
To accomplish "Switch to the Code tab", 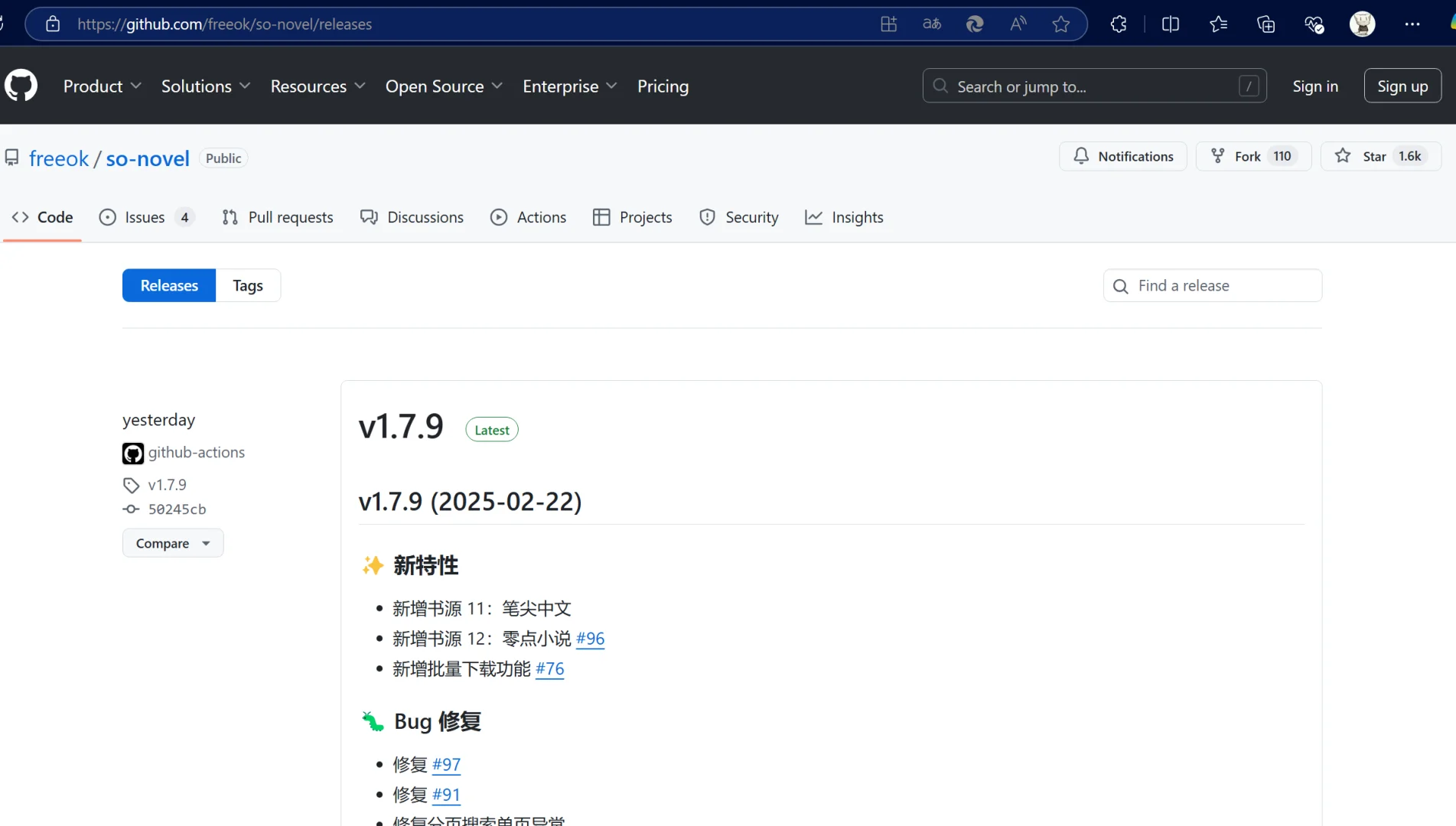I will click(42, 217).
